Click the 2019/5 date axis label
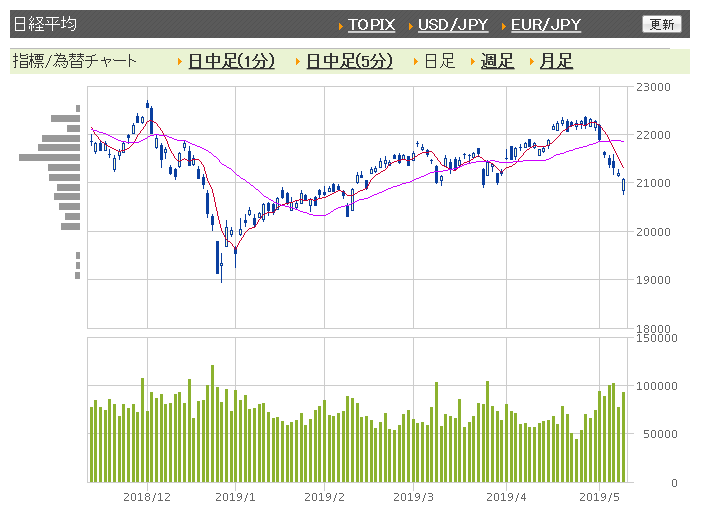Screen dimensions: 703x524 (x=599, y=497)
